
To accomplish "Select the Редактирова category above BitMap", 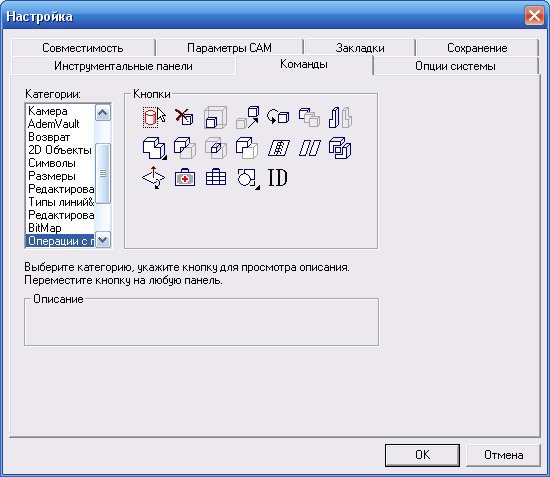I will tap(60, 215).
